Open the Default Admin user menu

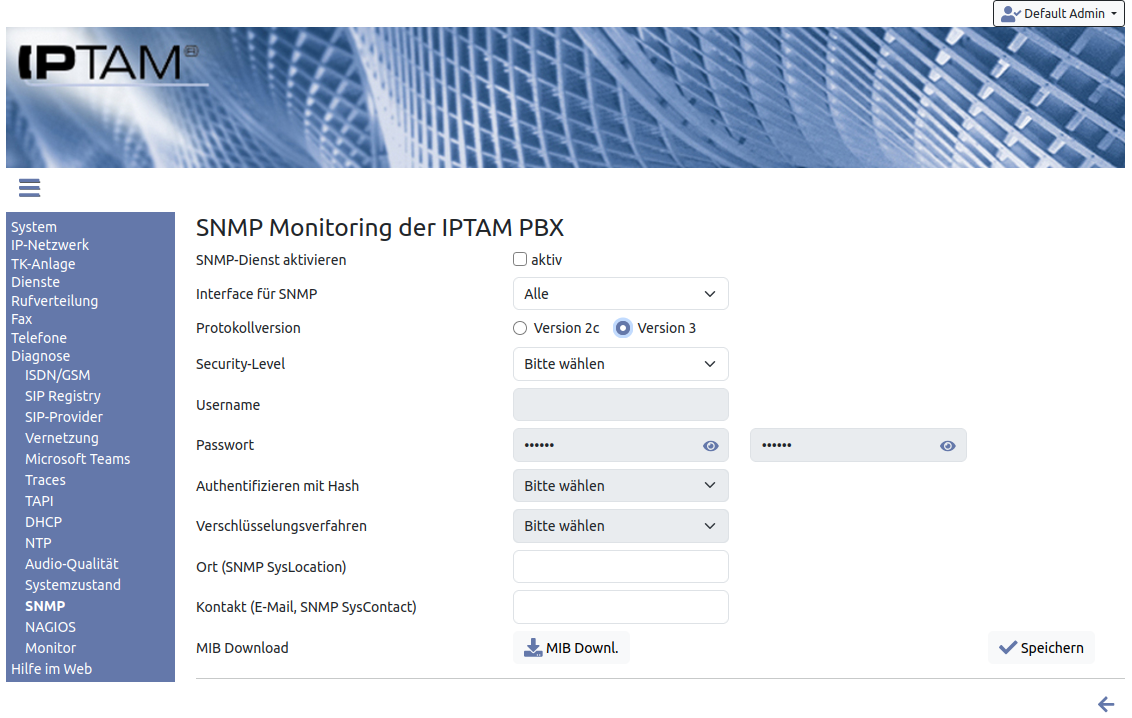(x=1058, y=14)
